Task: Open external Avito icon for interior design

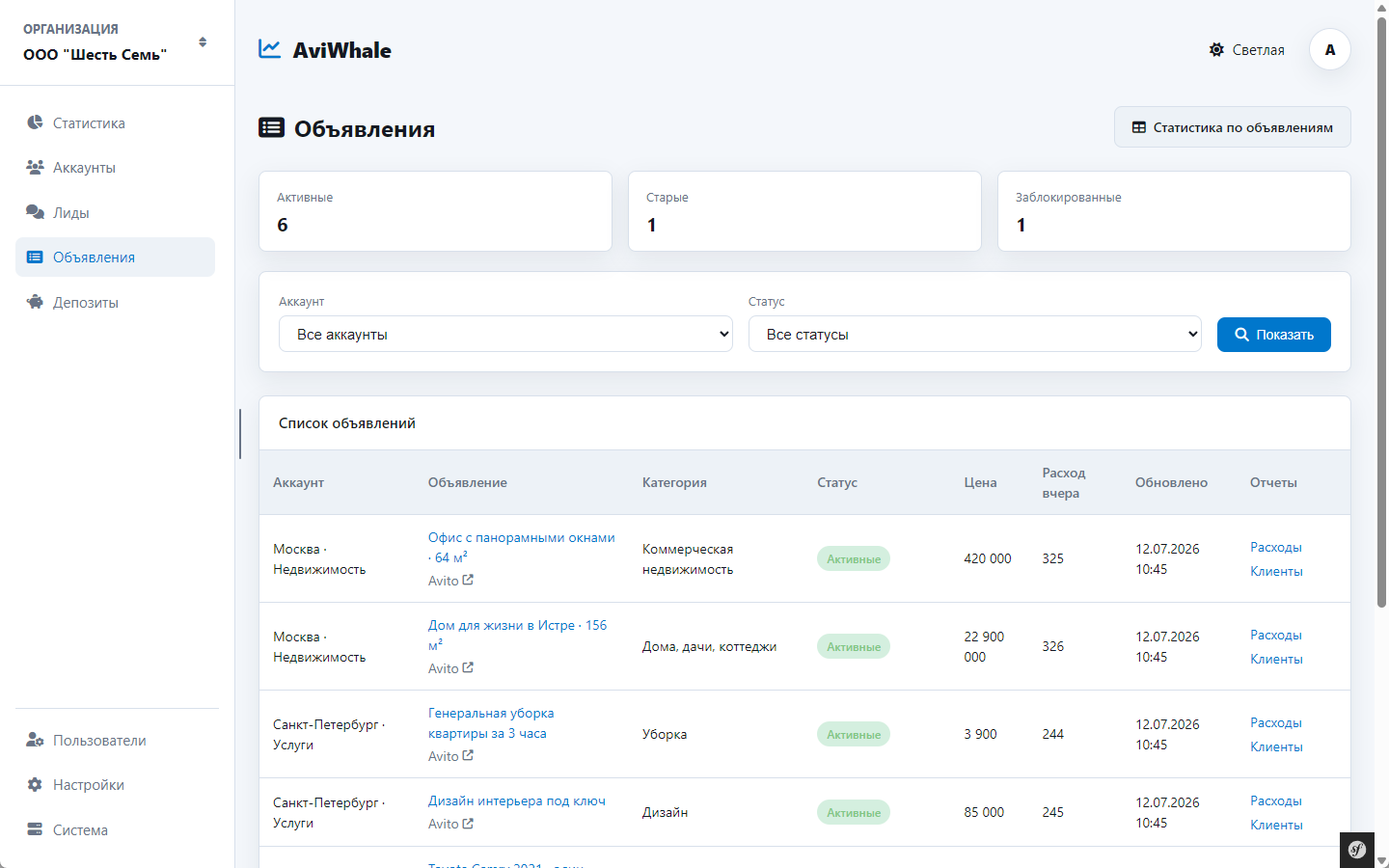Action: pyautogui.click(x=468, y=823)
